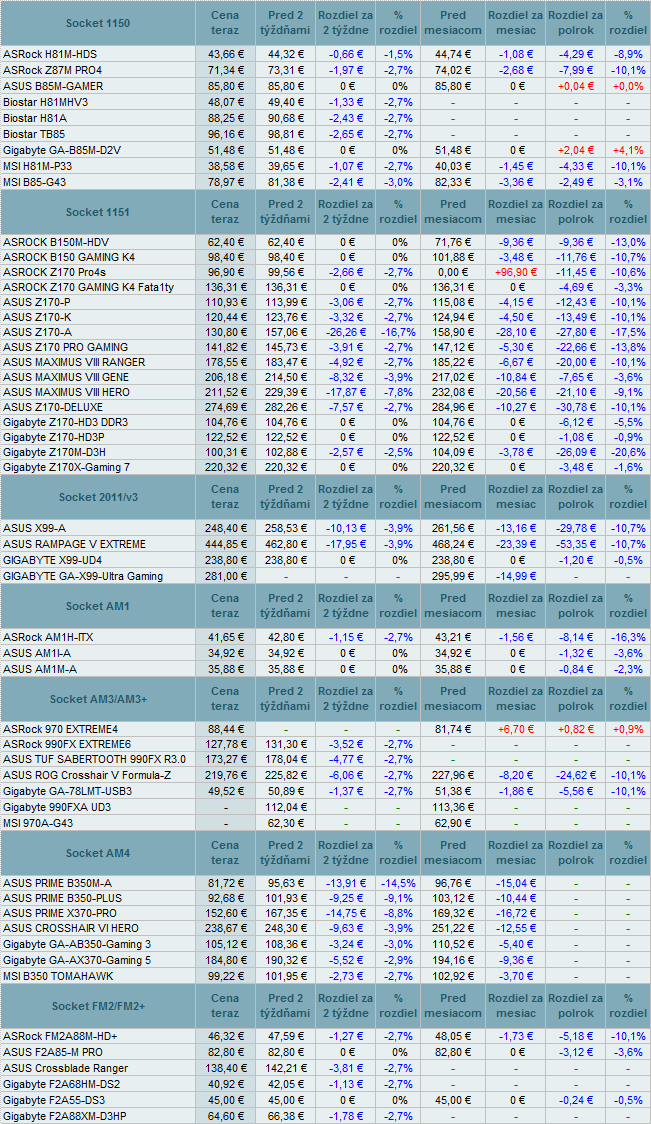
Task: Click the ASUS Z170 PRO GAMING name
Action: click(x=65, y=348)
